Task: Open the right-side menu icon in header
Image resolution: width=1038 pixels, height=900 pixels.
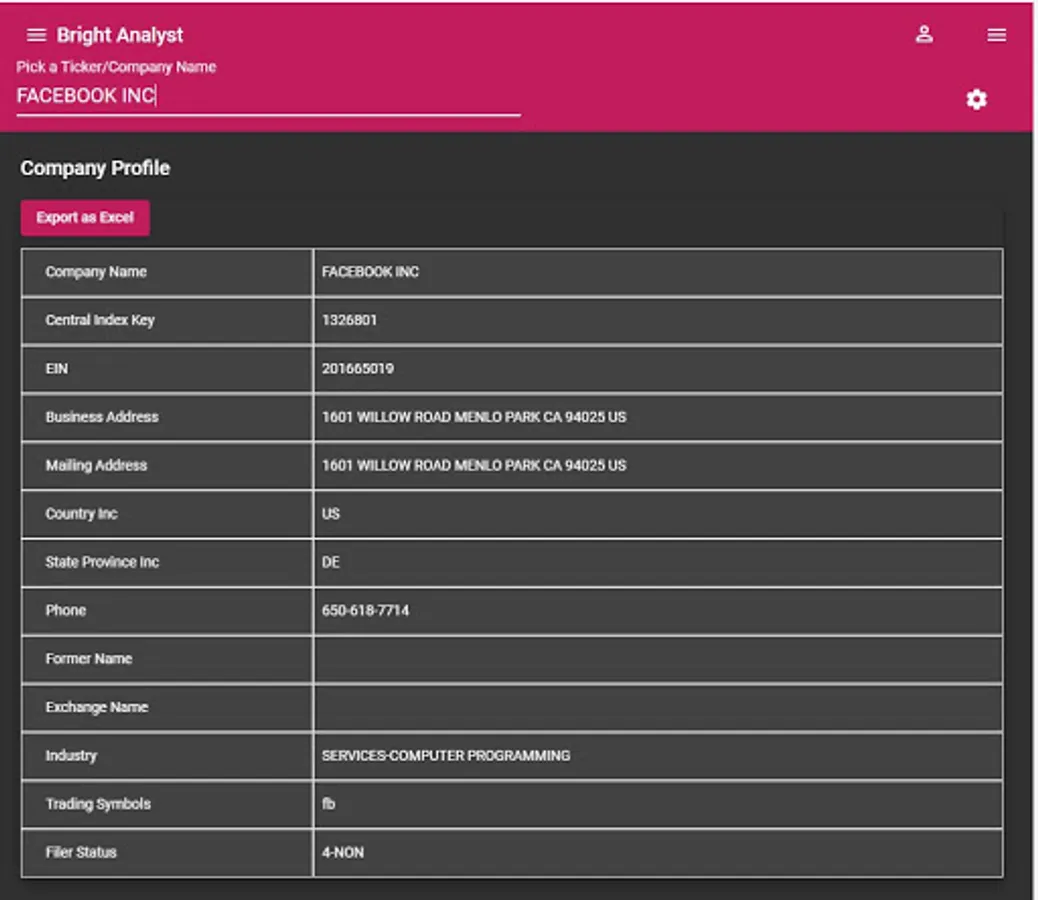Action: (996, 35)
